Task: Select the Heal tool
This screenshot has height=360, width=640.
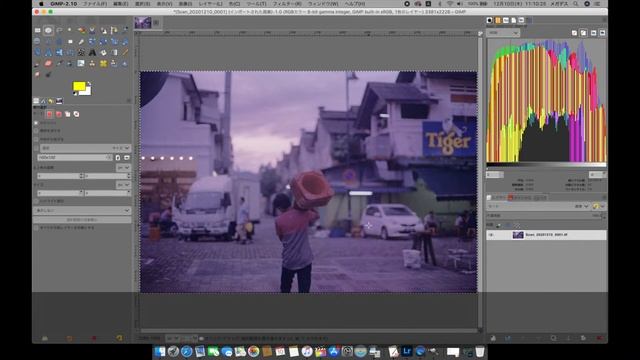Action: point(103,63)
